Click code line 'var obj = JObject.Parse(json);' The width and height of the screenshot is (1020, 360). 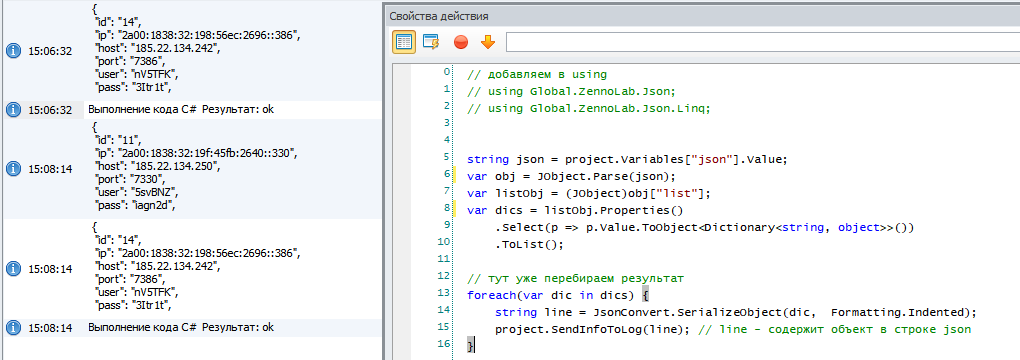tap(572, 176)
